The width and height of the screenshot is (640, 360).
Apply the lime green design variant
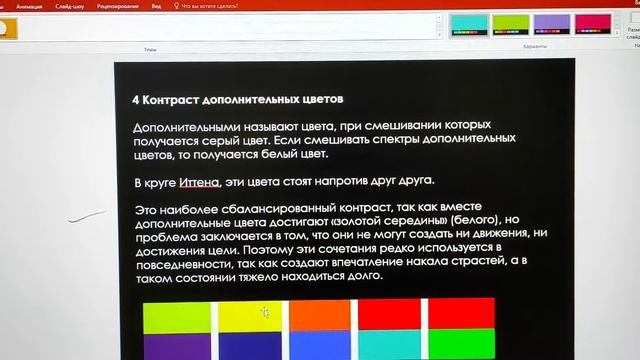pyautogui.click(x=511, y=24)
